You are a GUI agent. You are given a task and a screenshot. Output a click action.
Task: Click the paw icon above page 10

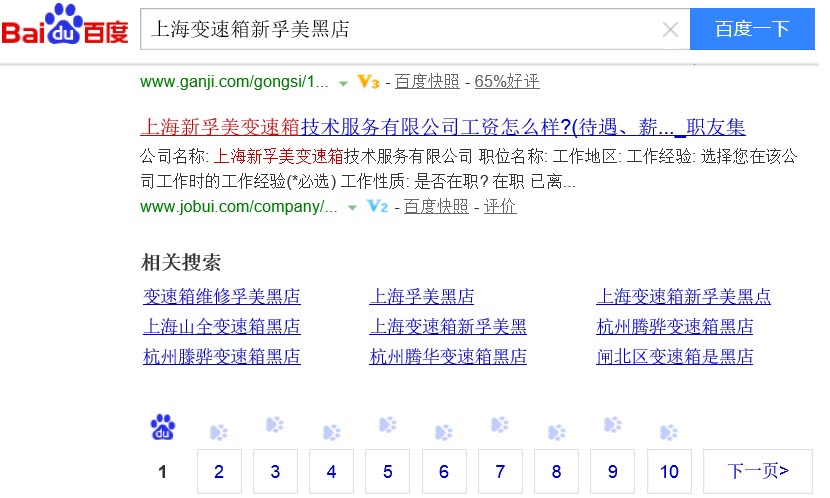coord(669,432)
